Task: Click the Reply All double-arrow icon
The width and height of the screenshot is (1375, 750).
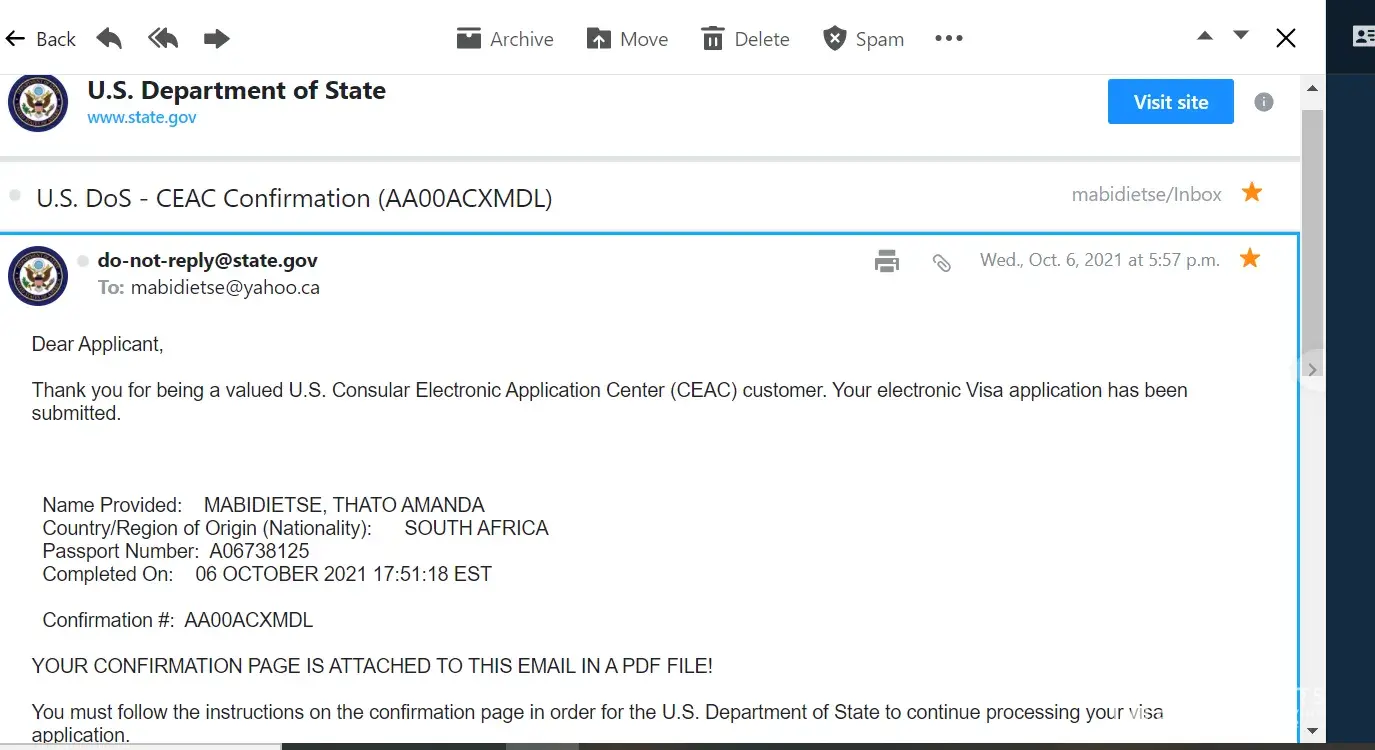Action: point(163,39)
